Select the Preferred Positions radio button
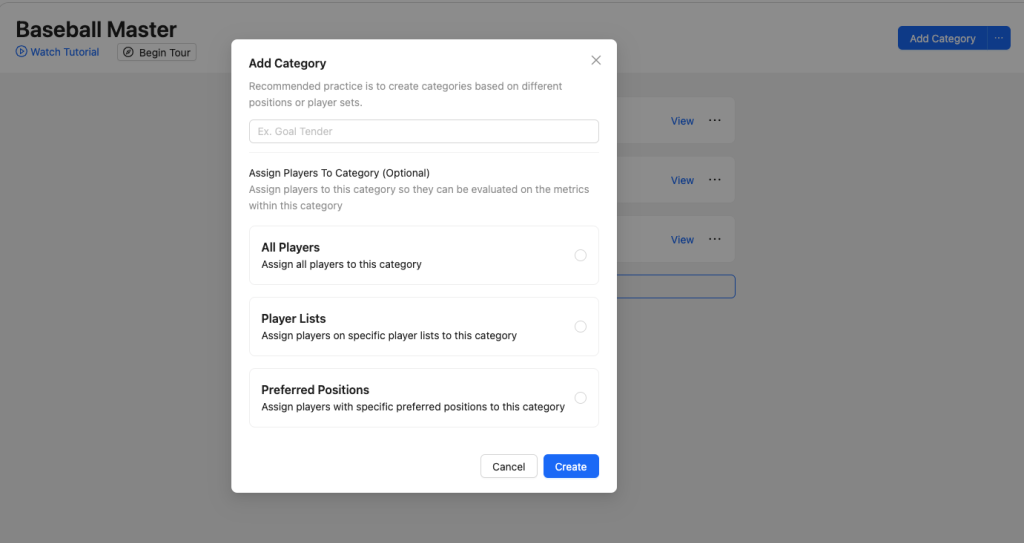 pos(580,397)
